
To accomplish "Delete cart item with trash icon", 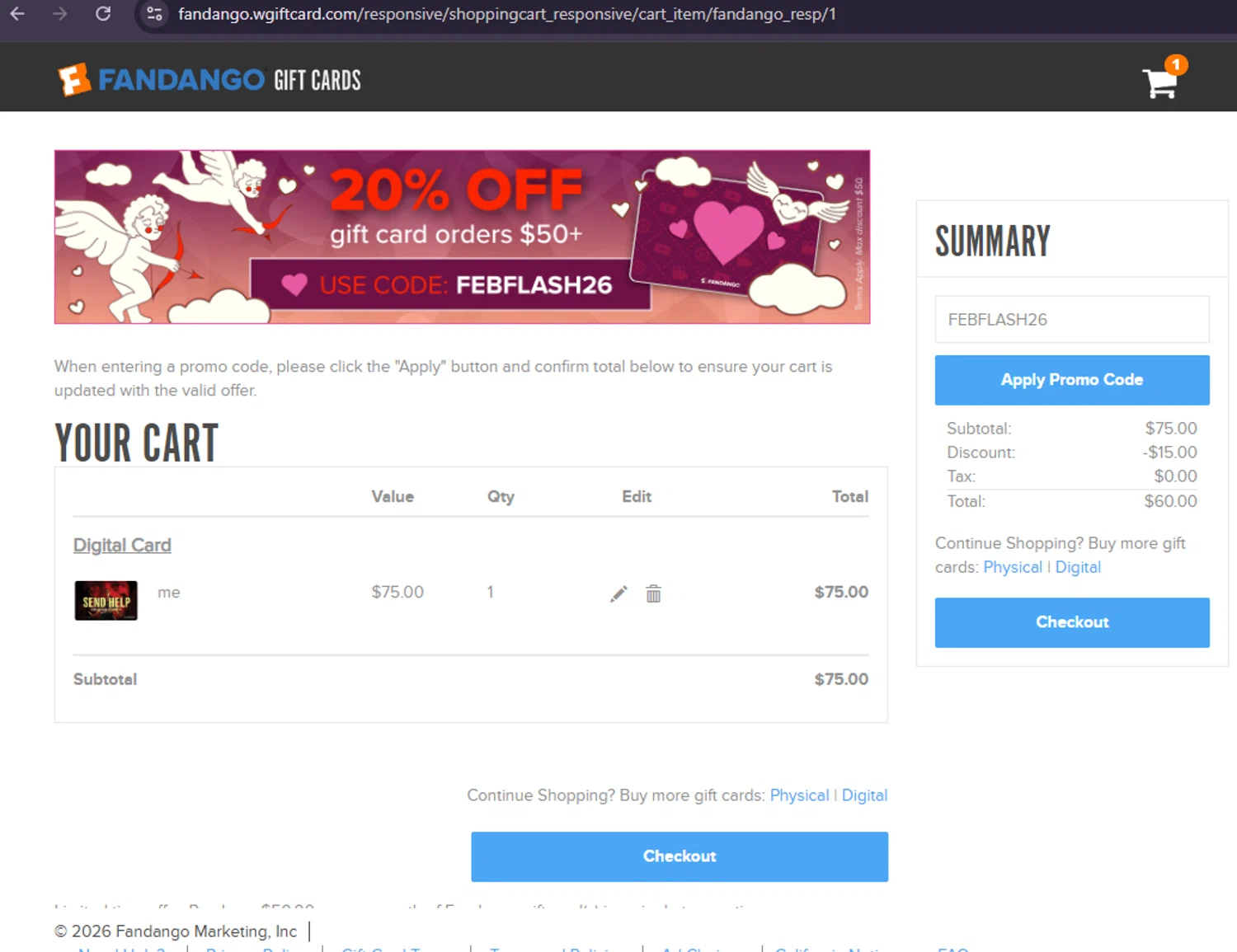I will [x=653, y=593].
